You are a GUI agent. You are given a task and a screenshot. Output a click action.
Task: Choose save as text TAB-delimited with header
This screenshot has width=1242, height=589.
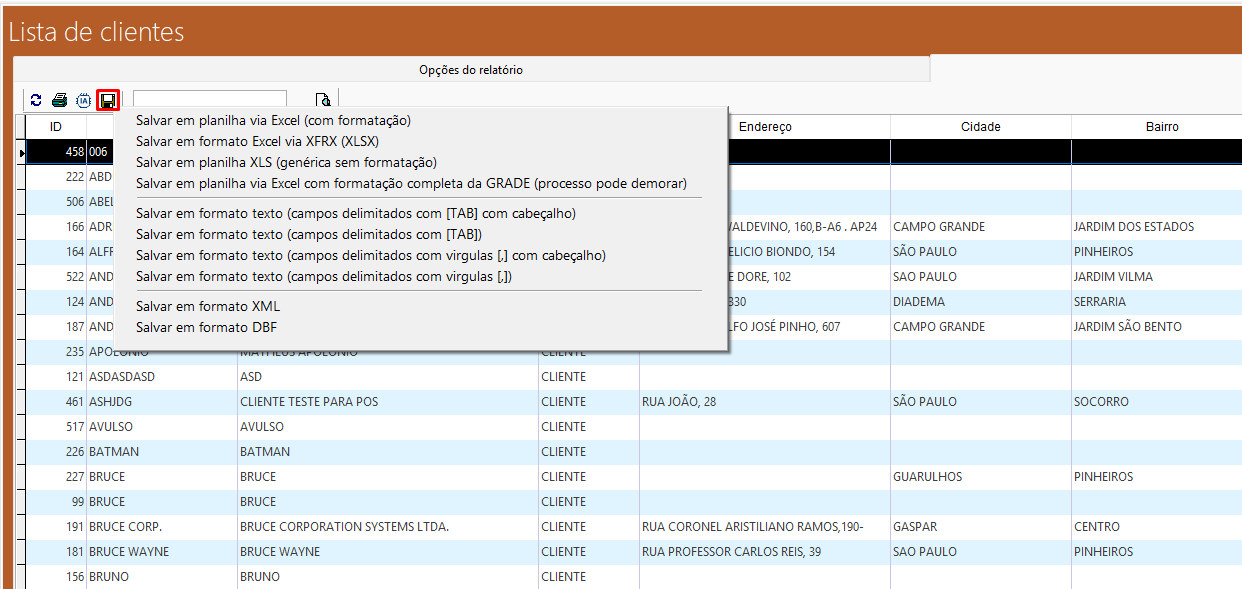click(x=355, y=213)
